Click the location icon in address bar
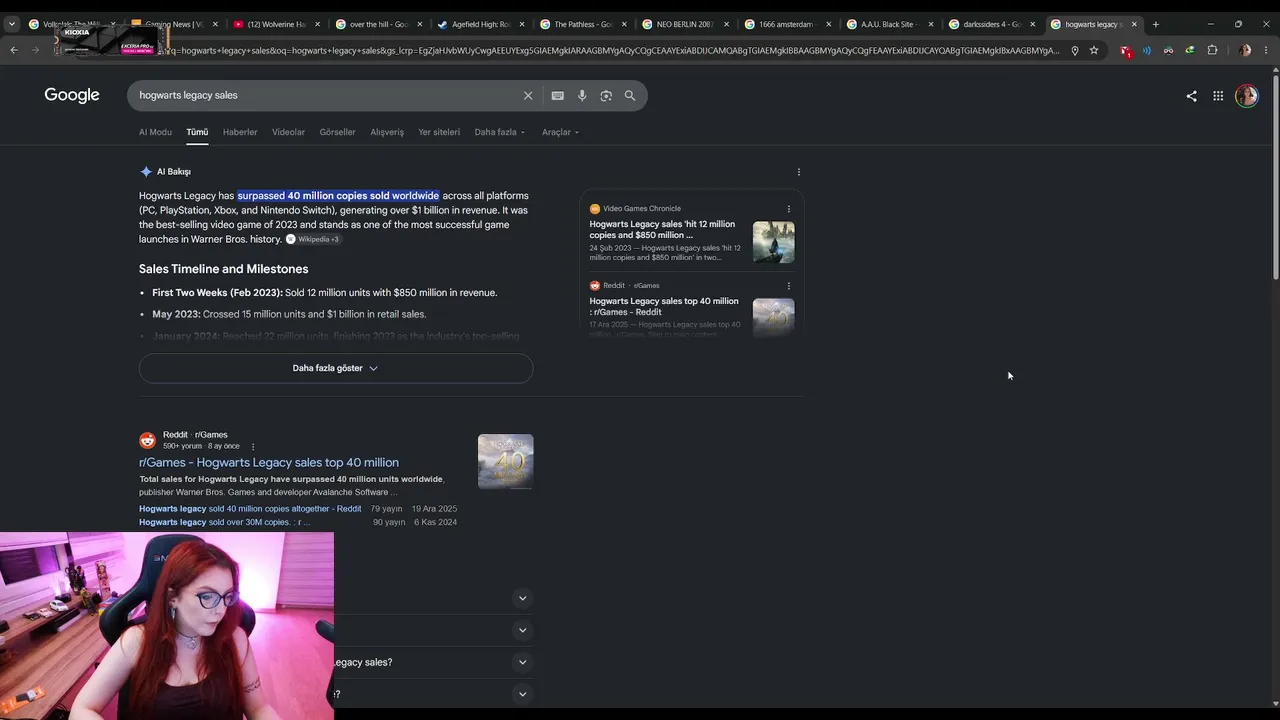Screen dimensions: 1280x720 tap(1075, 50)
